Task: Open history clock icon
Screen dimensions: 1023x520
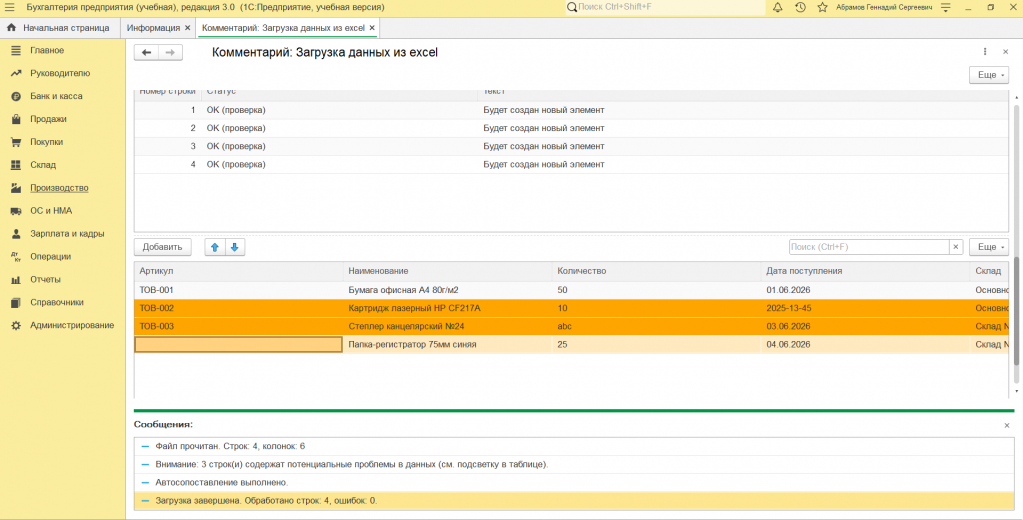Action: pos(801,7)
